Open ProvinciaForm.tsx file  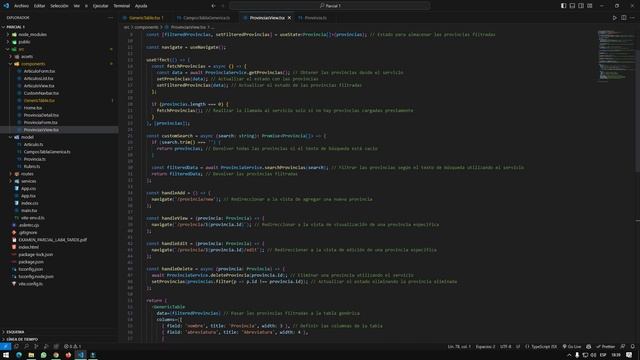click(x=40, y=123)
